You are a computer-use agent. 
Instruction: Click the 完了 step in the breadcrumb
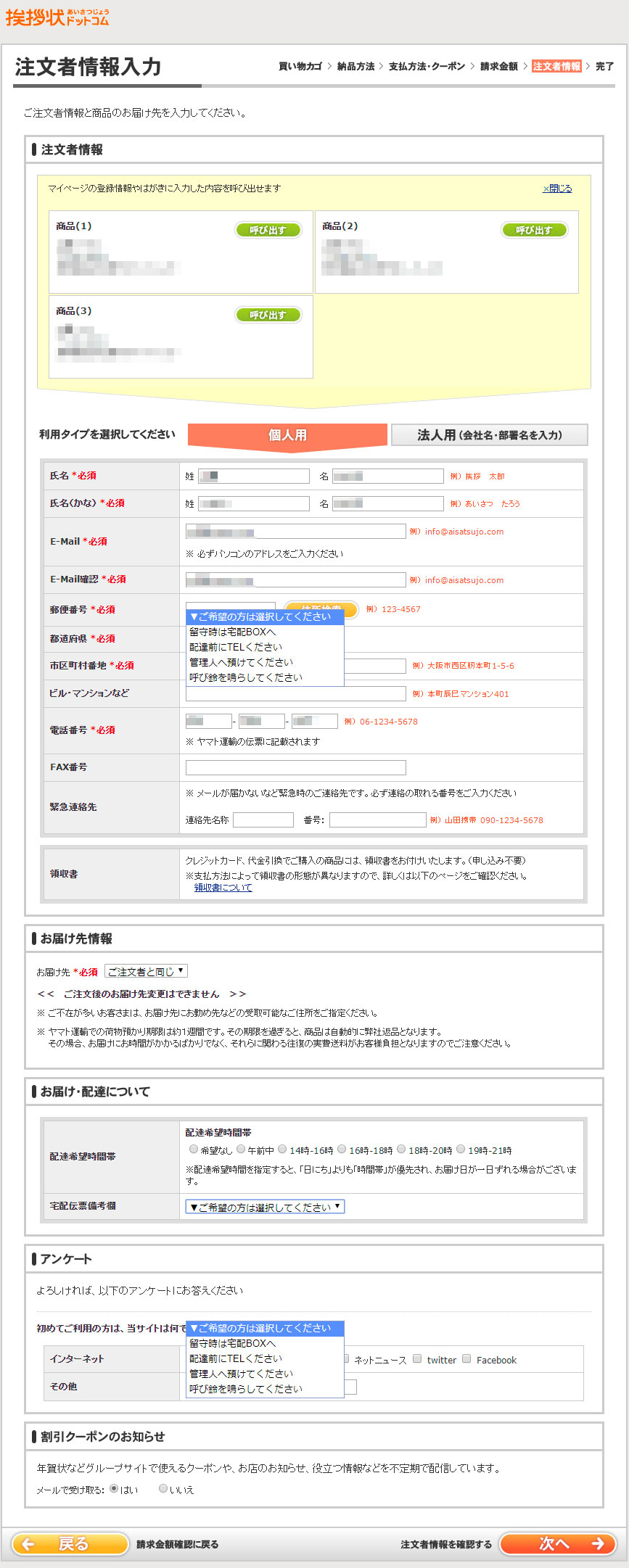click(x=605, y=66)
